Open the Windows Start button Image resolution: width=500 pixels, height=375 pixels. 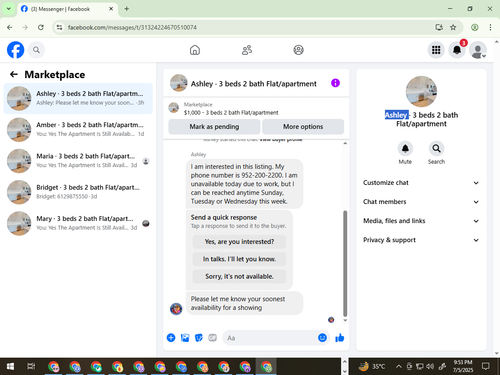[10, 367]
